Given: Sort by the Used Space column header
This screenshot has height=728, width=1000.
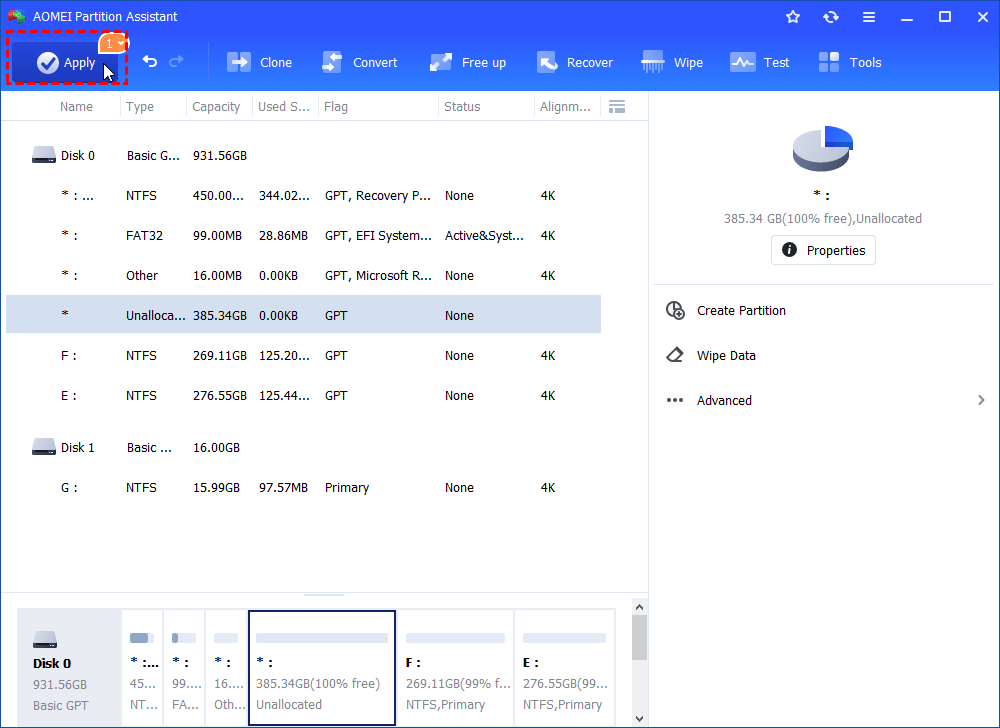Looking at the screenshot, I should [x=284, y=106].
